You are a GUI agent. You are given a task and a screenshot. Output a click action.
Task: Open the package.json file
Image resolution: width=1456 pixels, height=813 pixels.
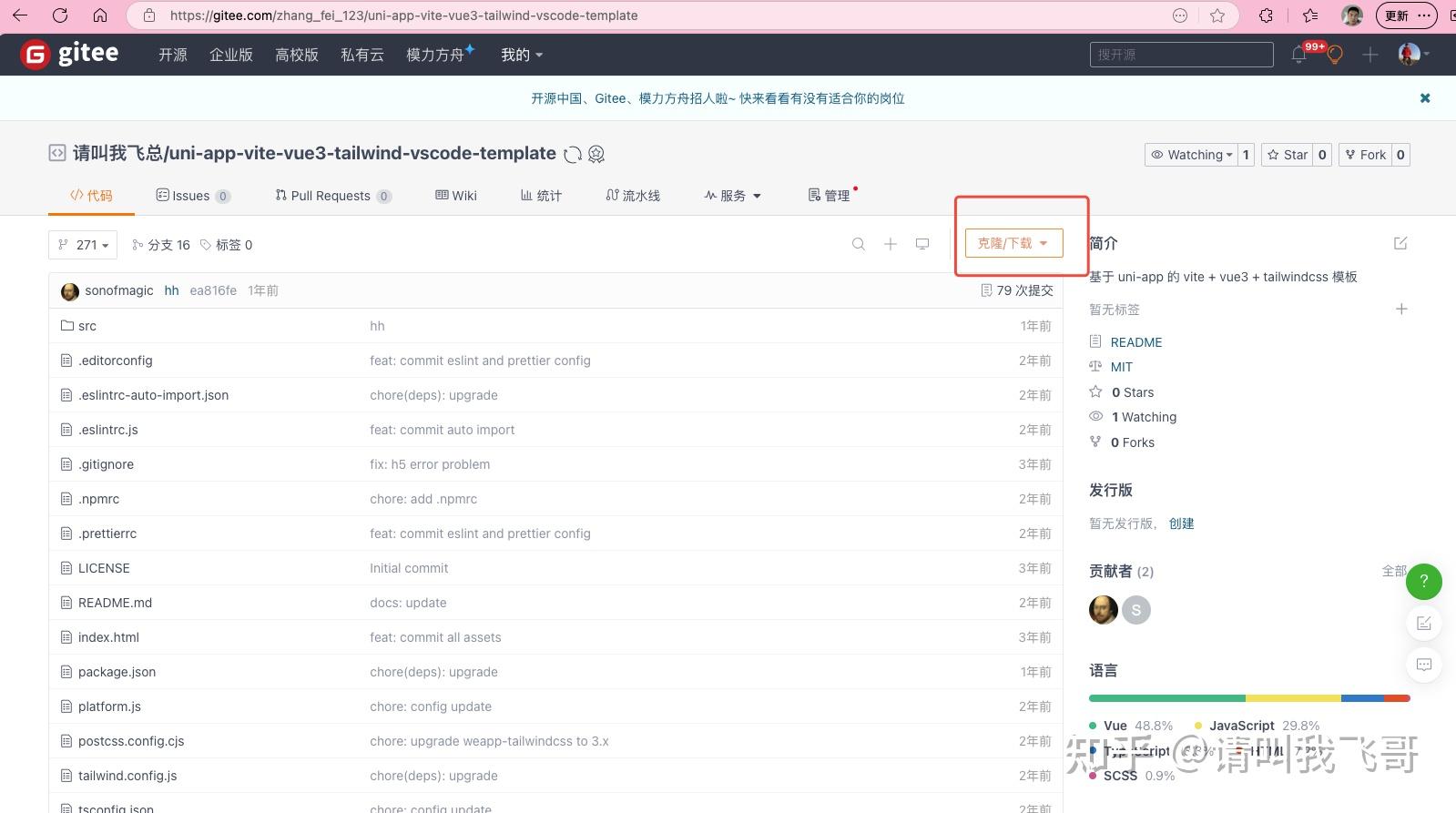pyautogui.click(x=117, y=672)
